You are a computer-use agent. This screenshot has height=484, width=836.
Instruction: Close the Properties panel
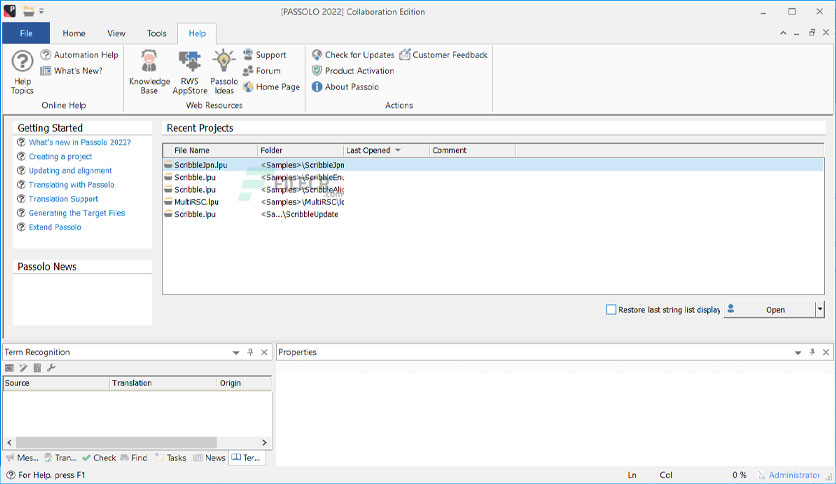[x=826, y=352]
